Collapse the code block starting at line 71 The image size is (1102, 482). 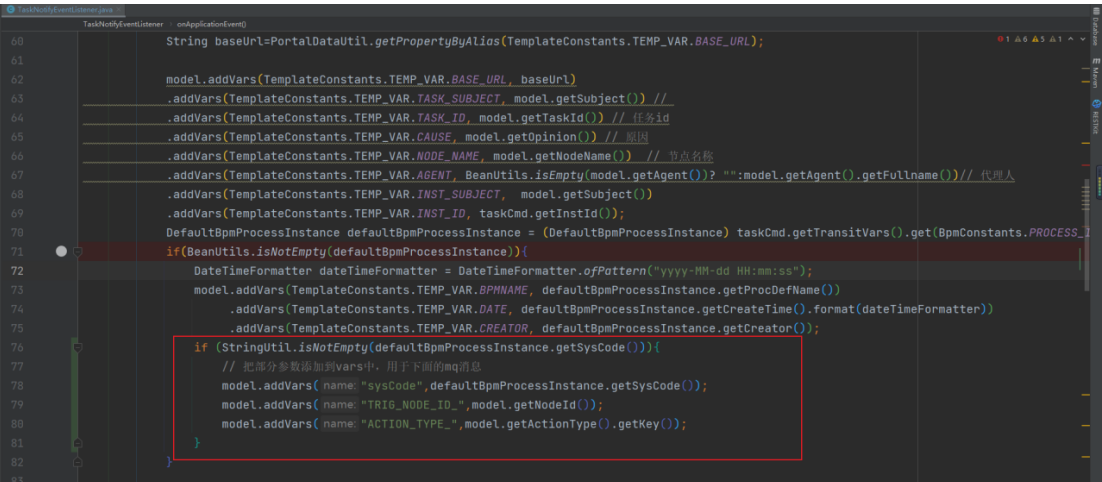click(x=78, y=252)
